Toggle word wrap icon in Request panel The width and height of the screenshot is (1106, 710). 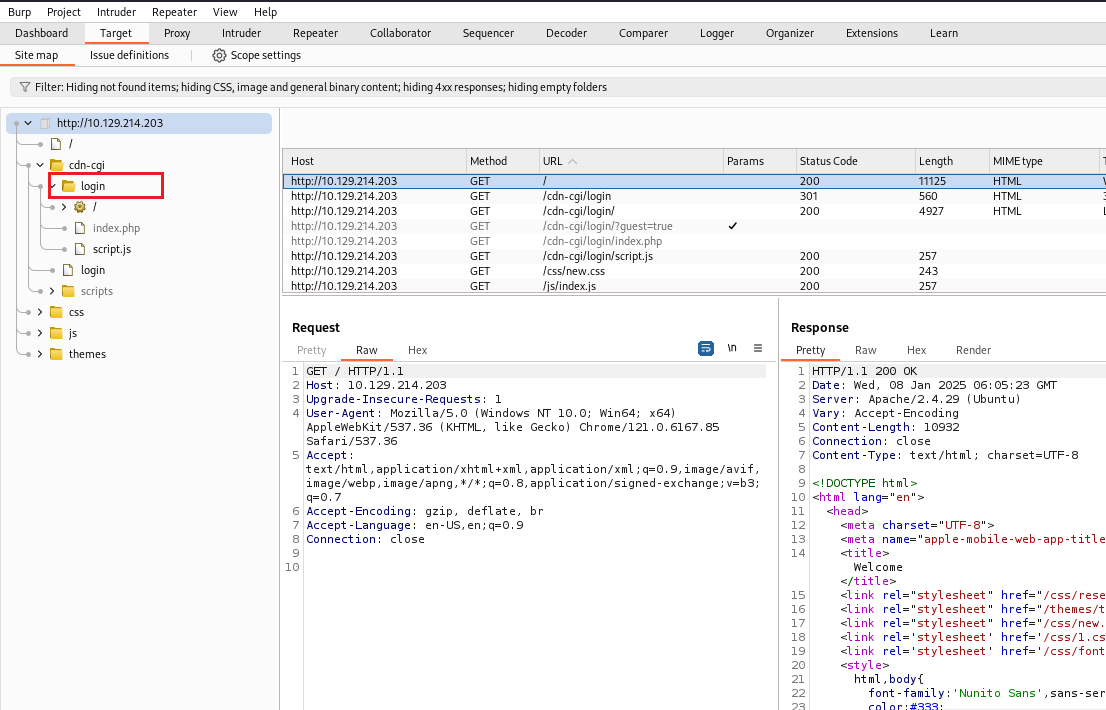pos(705,348)
